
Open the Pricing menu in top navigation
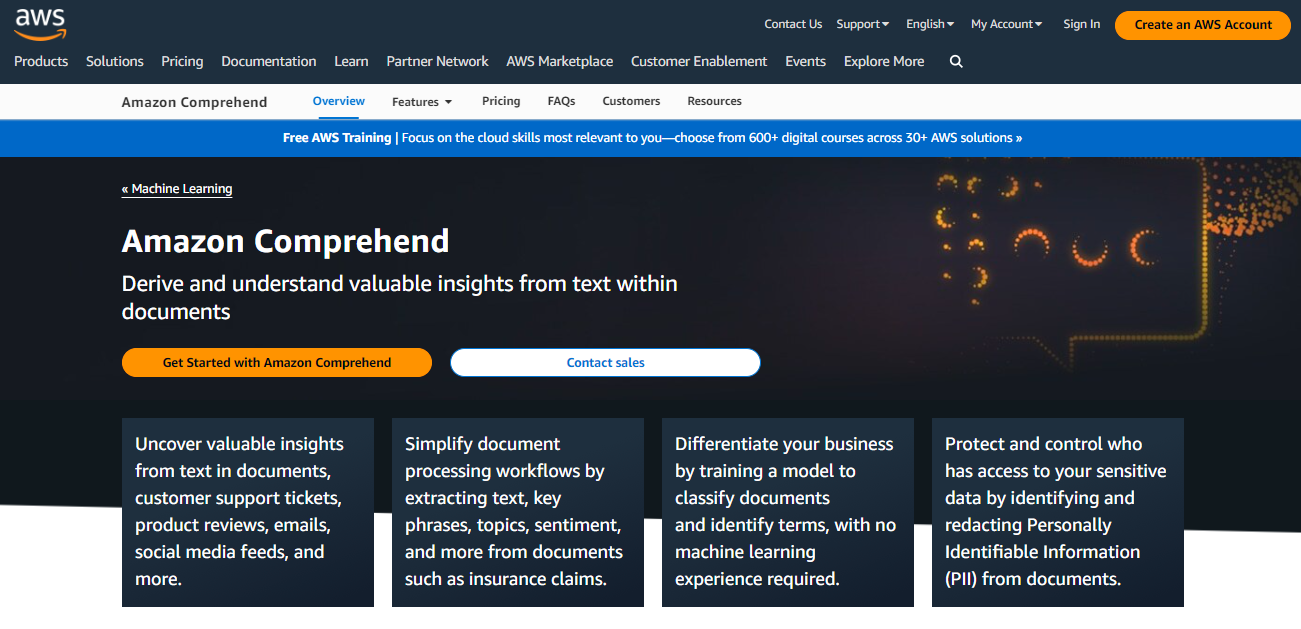[x=182, y=61]
